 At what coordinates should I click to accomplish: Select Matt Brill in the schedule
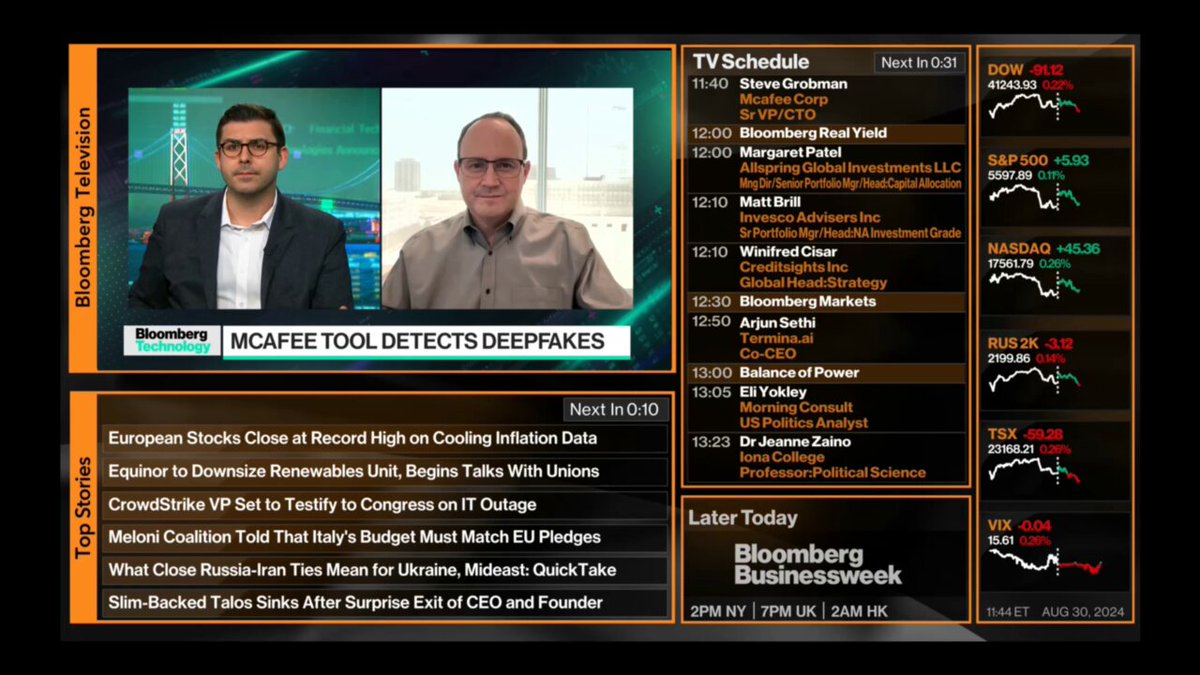pos(770,202)
